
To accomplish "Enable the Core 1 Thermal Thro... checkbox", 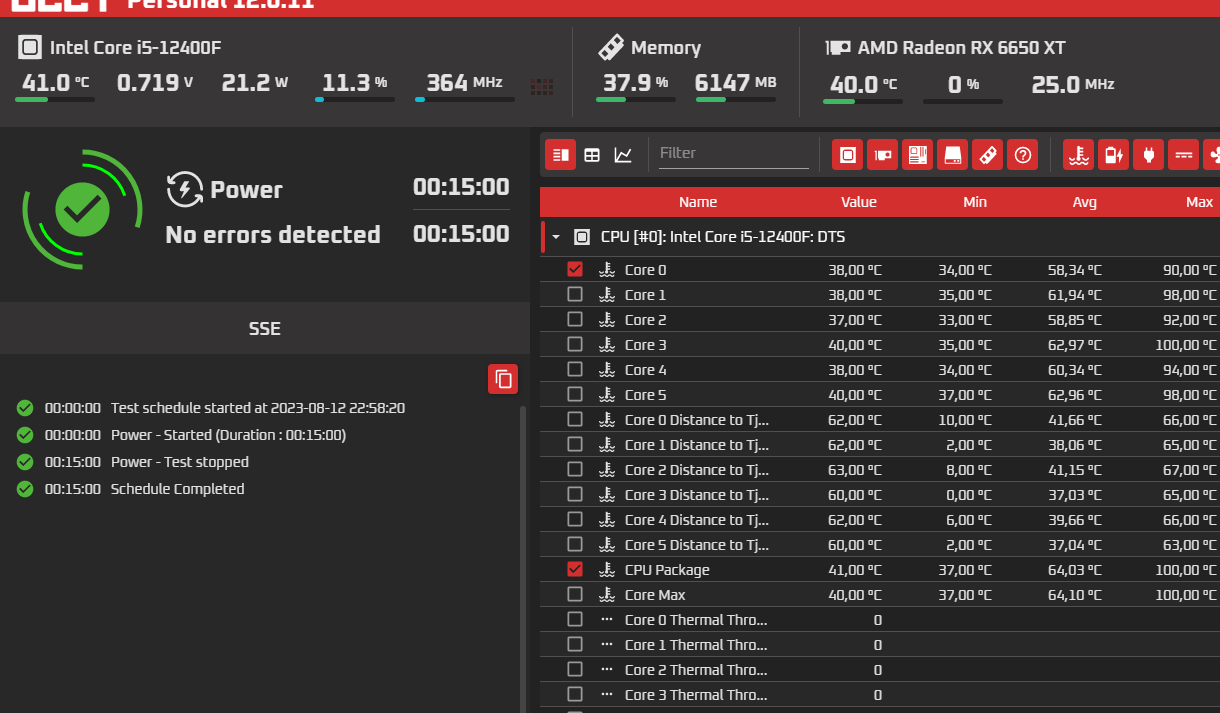I will [x=575, y=644].
